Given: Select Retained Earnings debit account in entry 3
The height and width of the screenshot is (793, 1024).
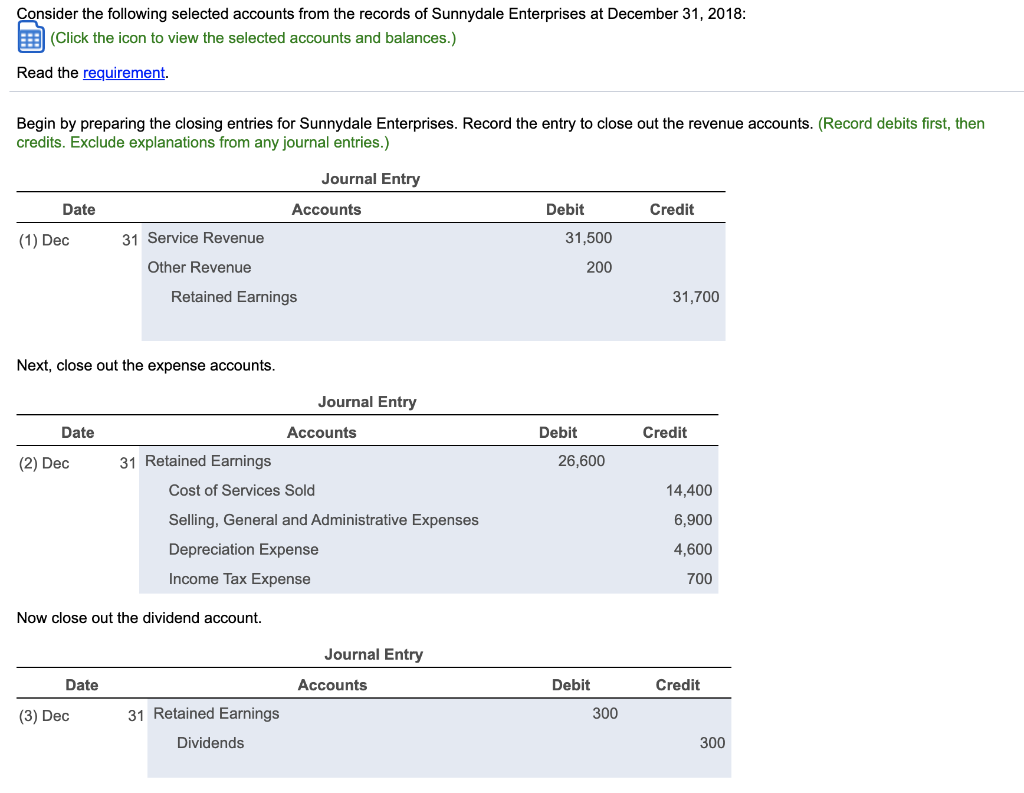Looking at the screenshot, I should click(216, 713).
